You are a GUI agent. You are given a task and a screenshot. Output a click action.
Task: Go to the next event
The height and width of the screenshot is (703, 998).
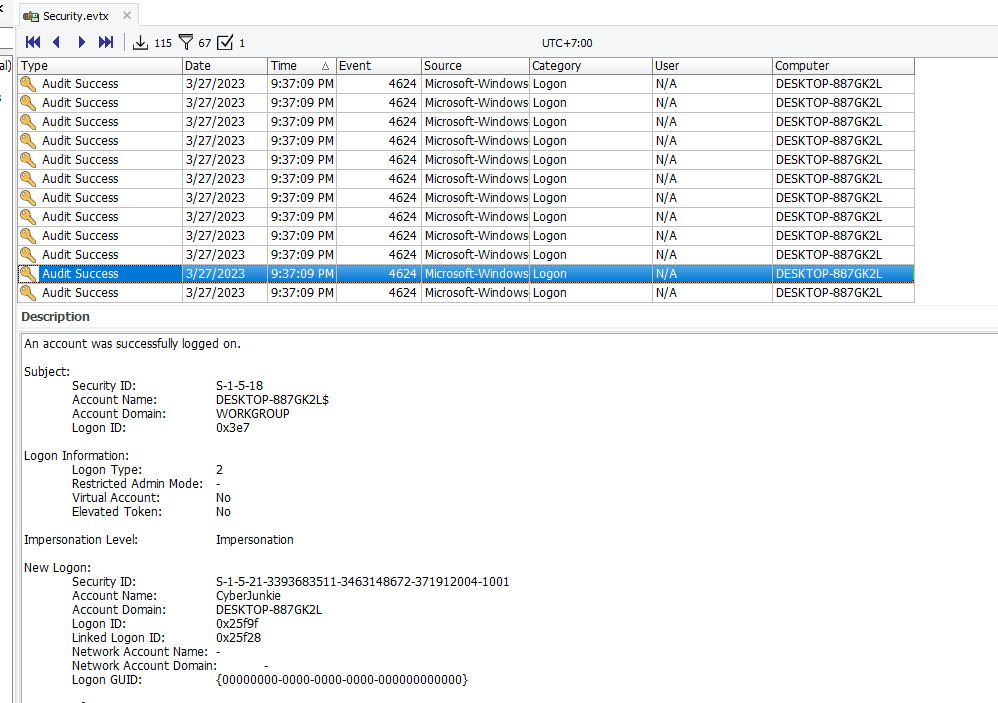click(82, 42)
